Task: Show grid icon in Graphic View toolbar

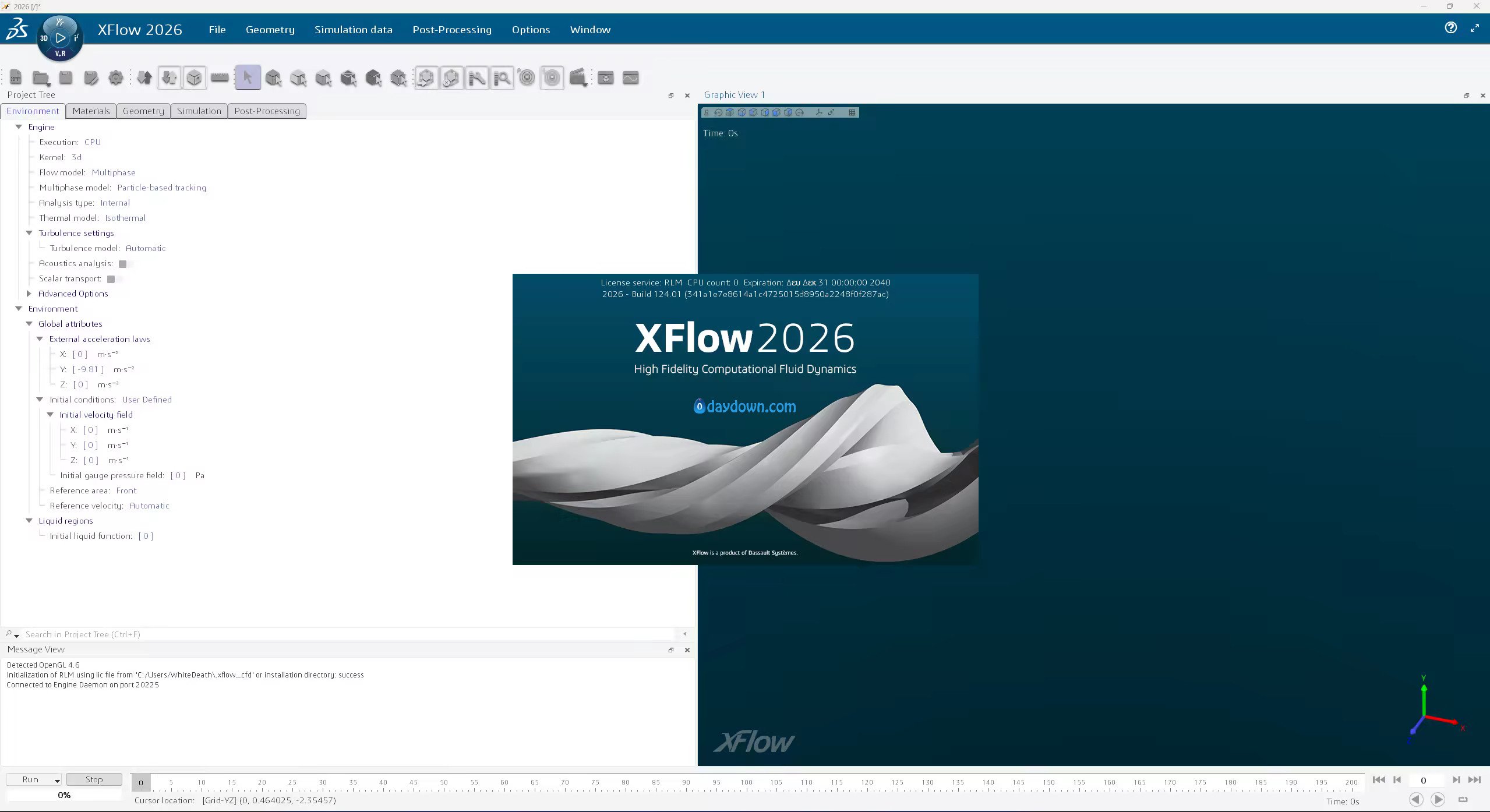Action: [852, 112]
